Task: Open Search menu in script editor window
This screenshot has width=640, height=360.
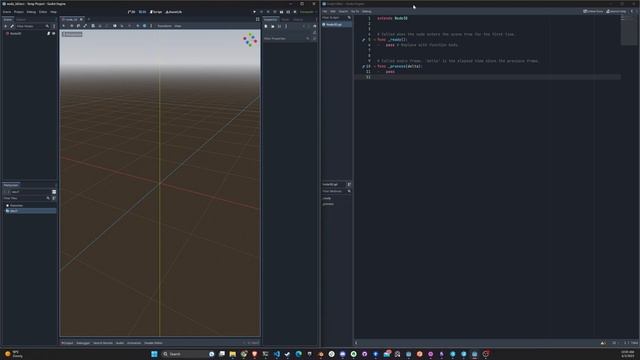Action: pyautogui.click(x=343, y=11)
